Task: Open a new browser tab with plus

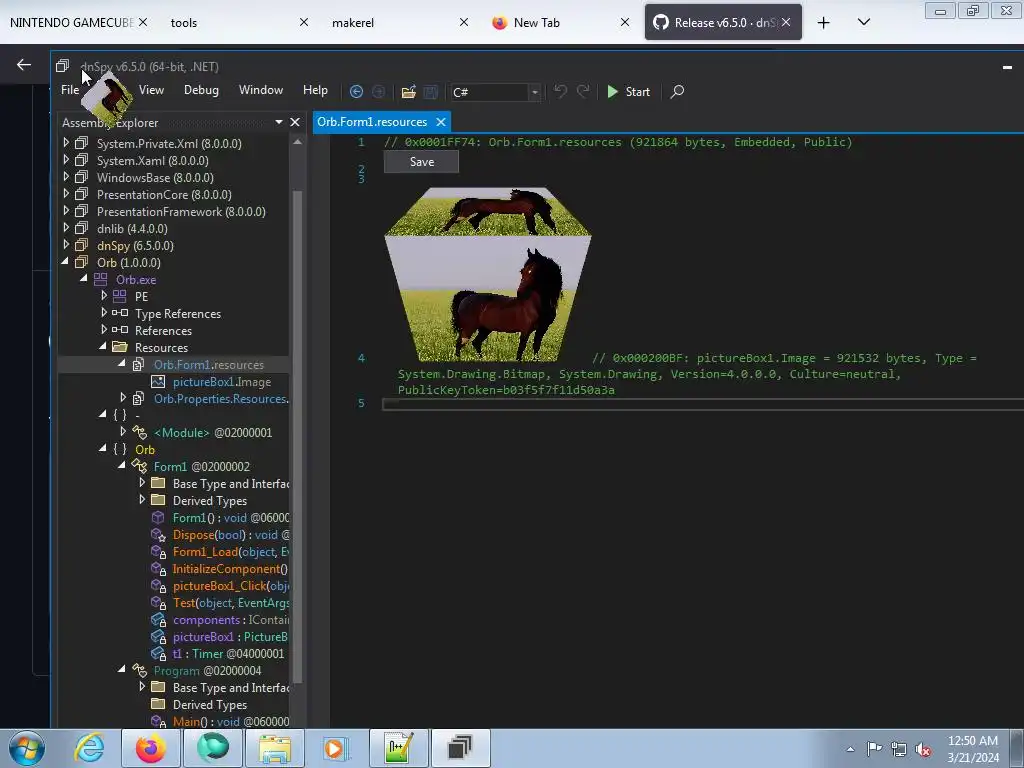Action: (824, 23)
